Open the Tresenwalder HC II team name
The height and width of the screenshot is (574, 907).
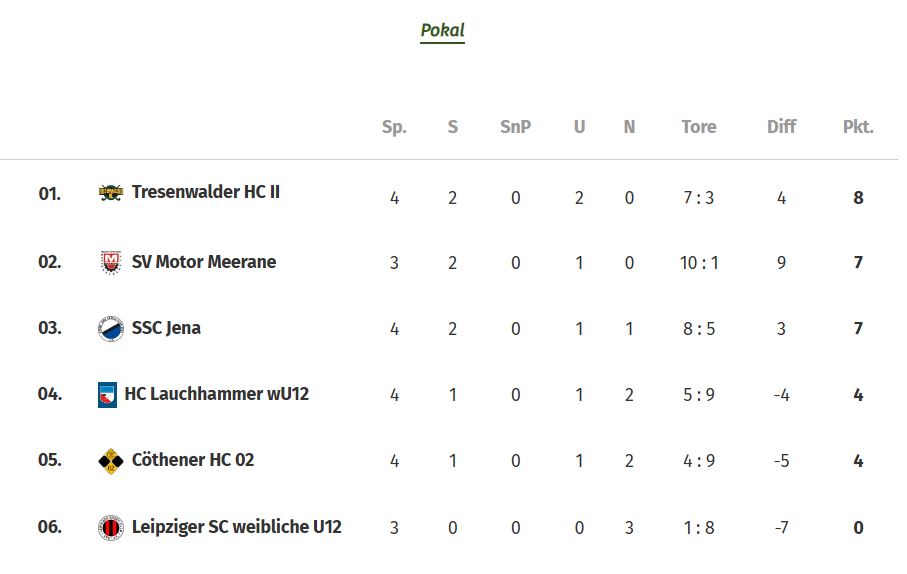(205, 192)
